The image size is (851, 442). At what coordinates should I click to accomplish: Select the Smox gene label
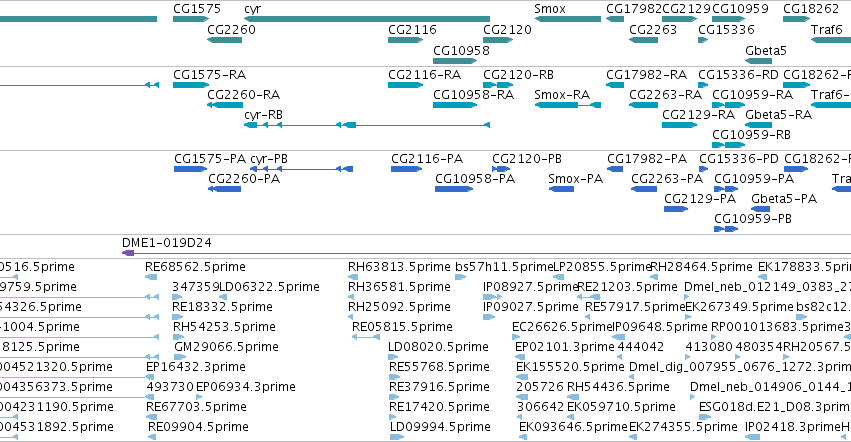coord(550,9)
